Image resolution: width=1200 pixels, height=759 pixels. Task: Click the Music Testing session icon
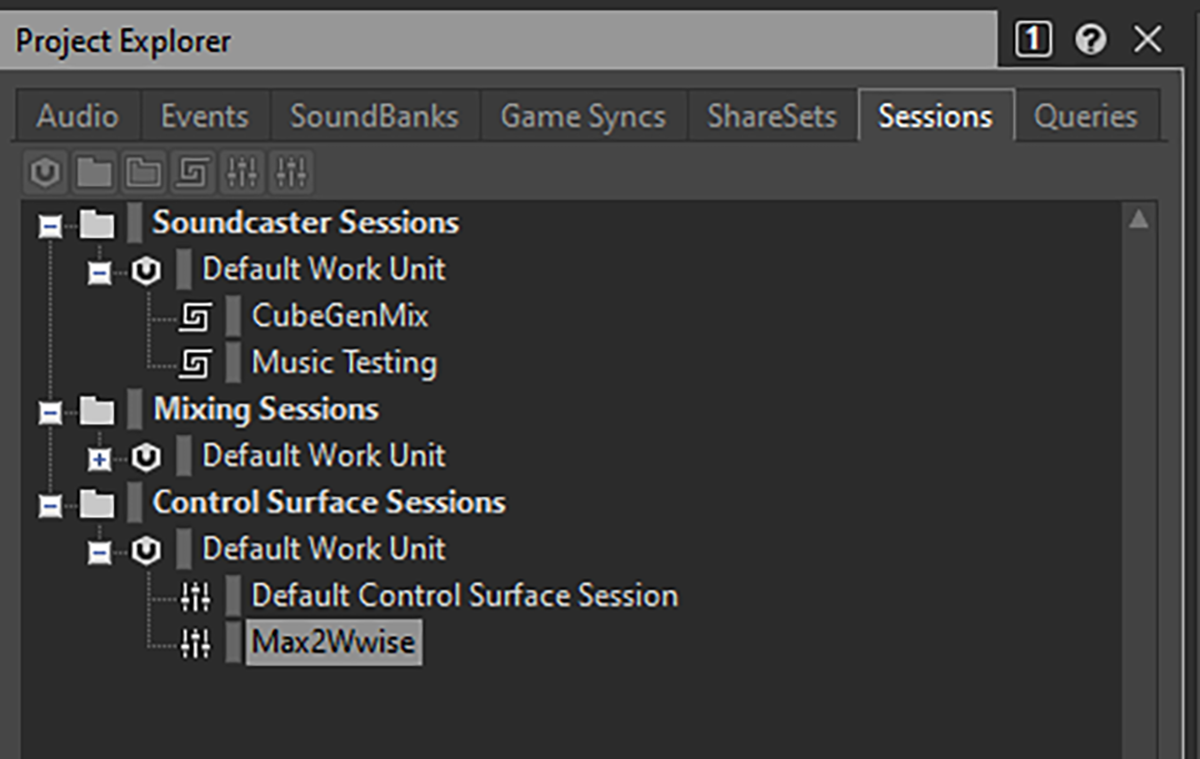click(195, 363)
